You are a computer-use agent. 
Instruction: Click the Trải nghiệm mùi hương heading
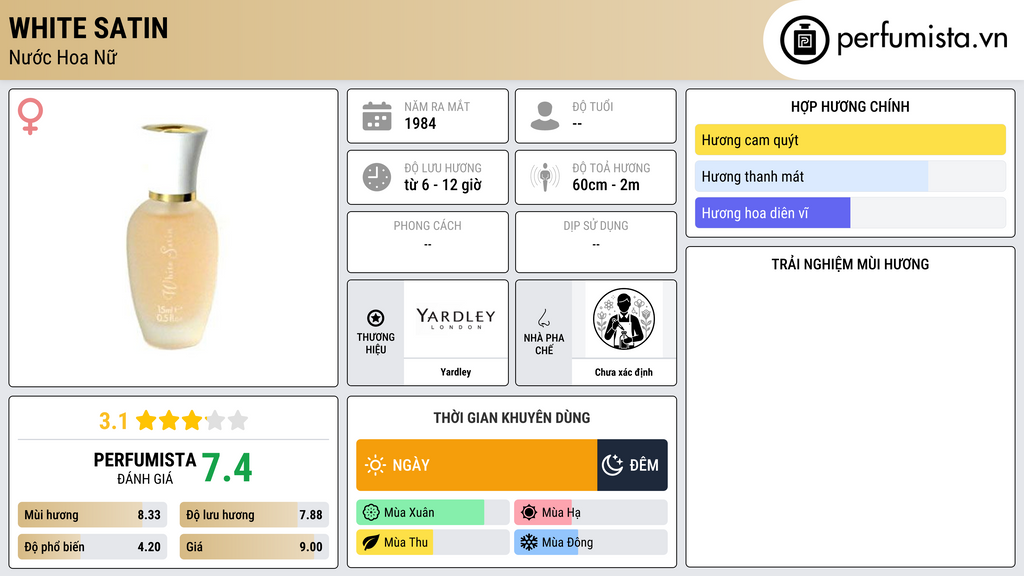coord(850,264)
